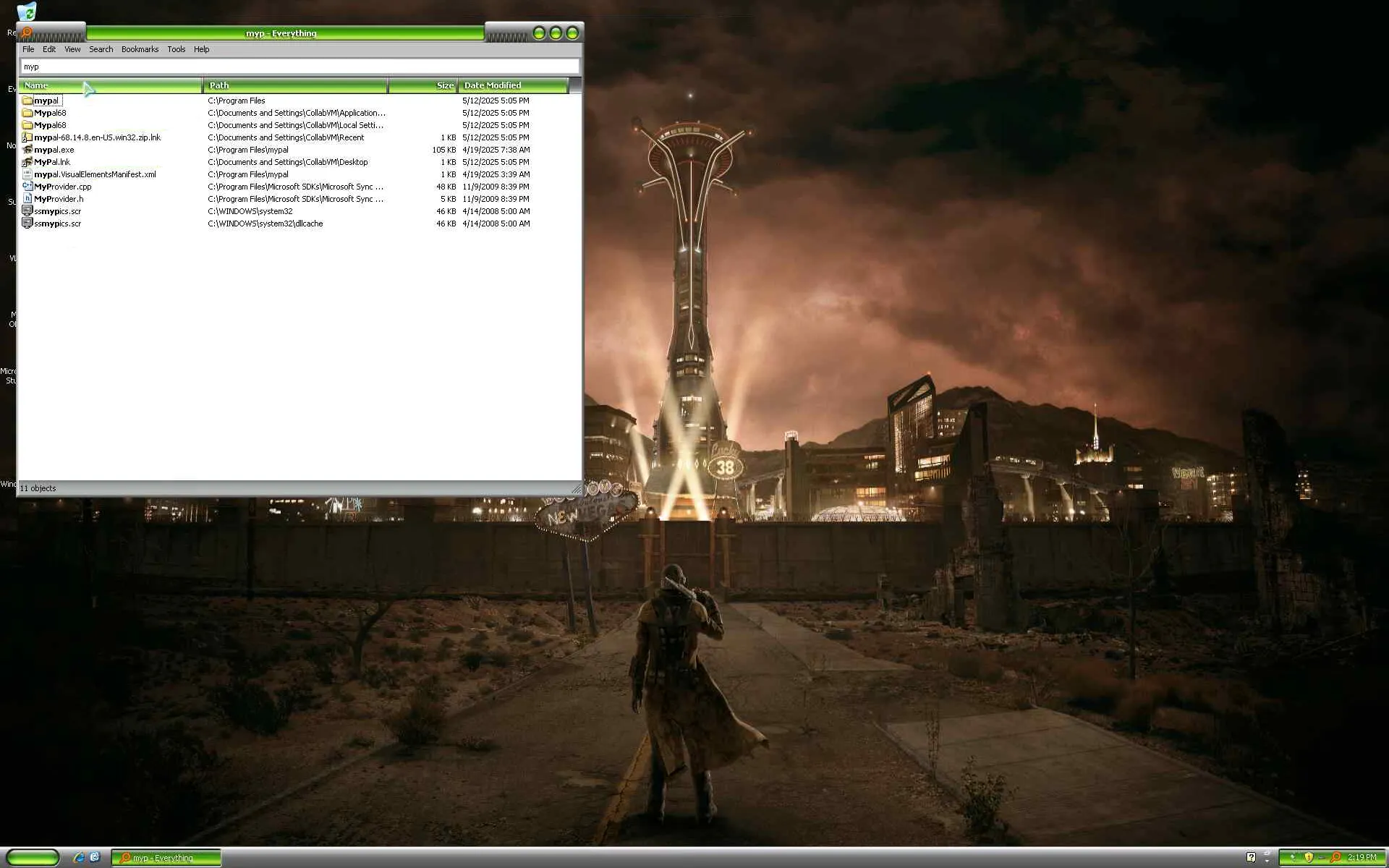Click Everything magnifier icon in title bar
The height and width of the screenshot is (868, 1389).
tap(27, 33)
